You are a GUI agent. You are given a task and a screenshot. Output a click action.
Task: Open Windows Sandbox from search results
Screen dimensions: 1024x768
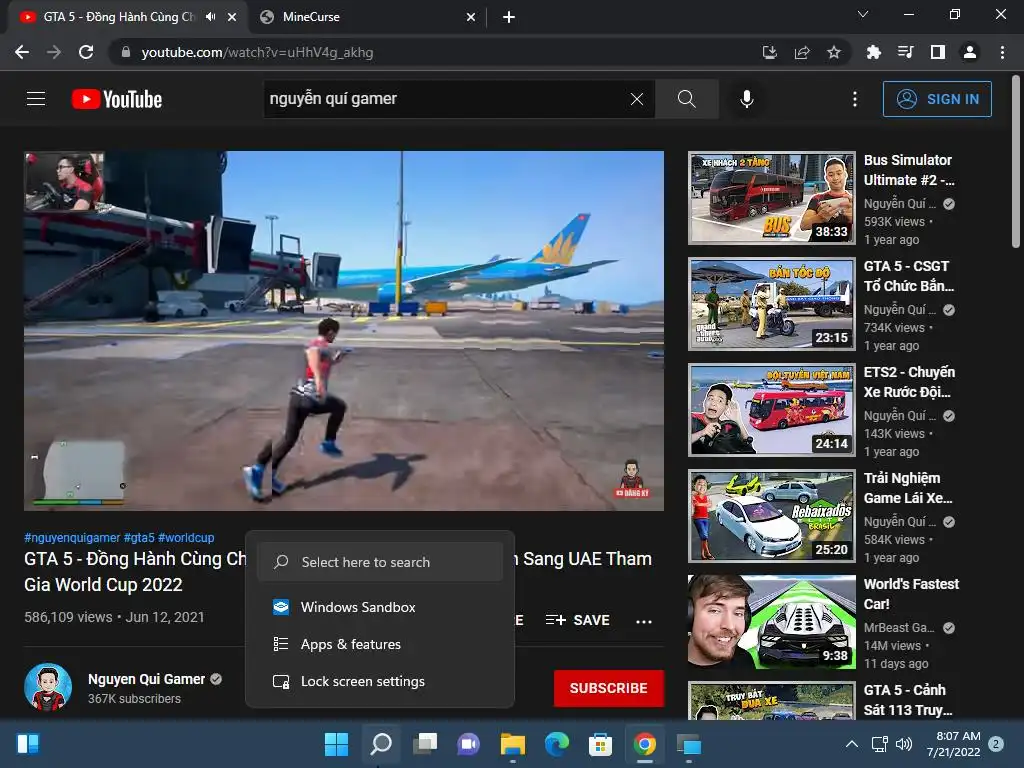(x=379, y=607)
